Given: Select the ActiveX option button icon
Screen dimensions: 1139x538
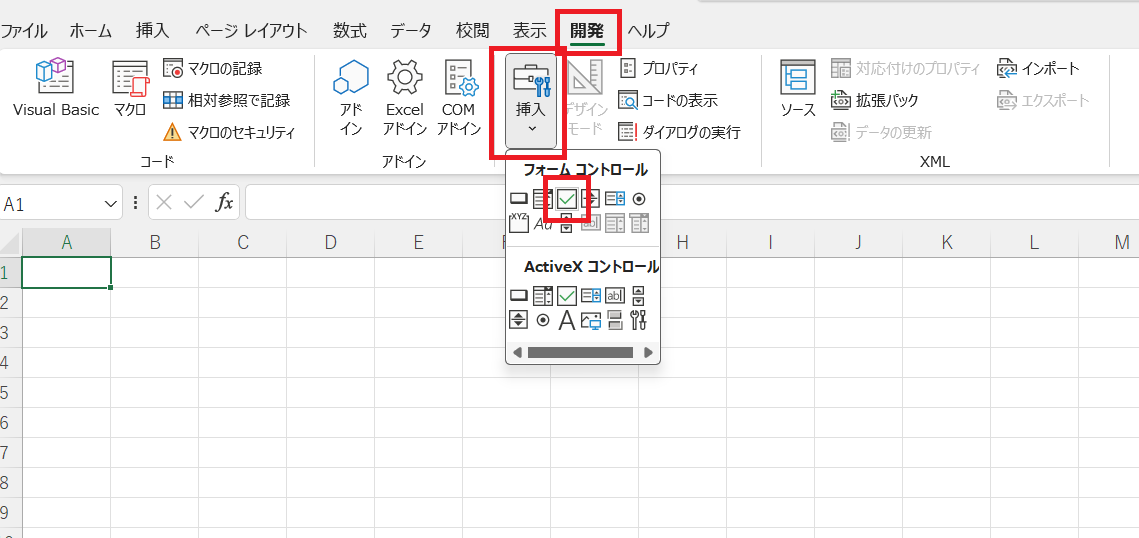Looking at the screenshot, I should click(542, 319).
